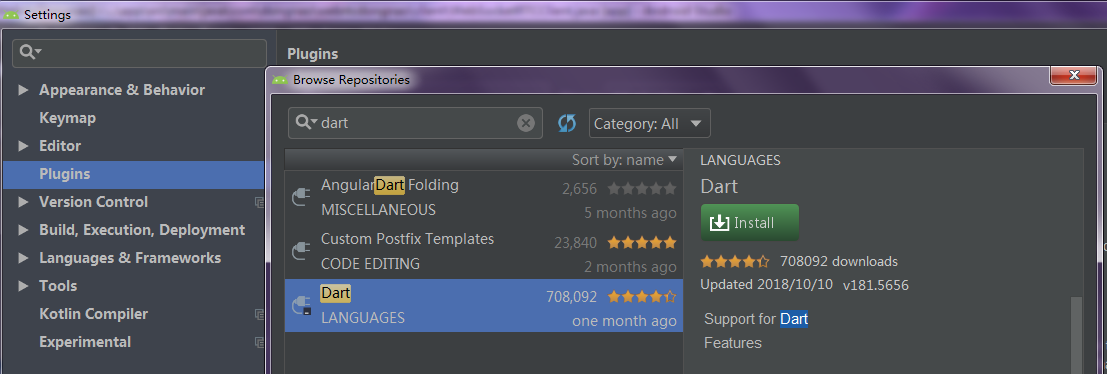
Task: Click the star rating beside 708092 downloads
Action: point(735,262)
